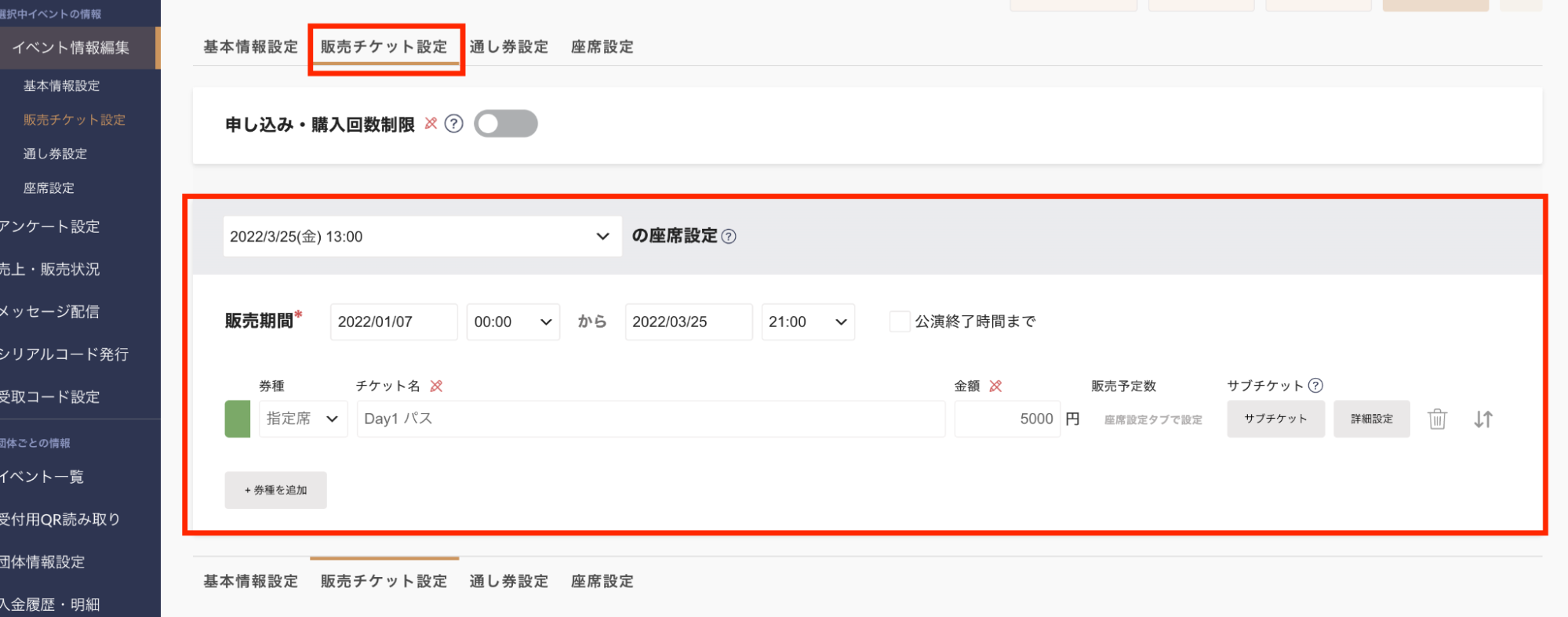Click the reorder arrows icon on the ticket row

(1483, 419)
